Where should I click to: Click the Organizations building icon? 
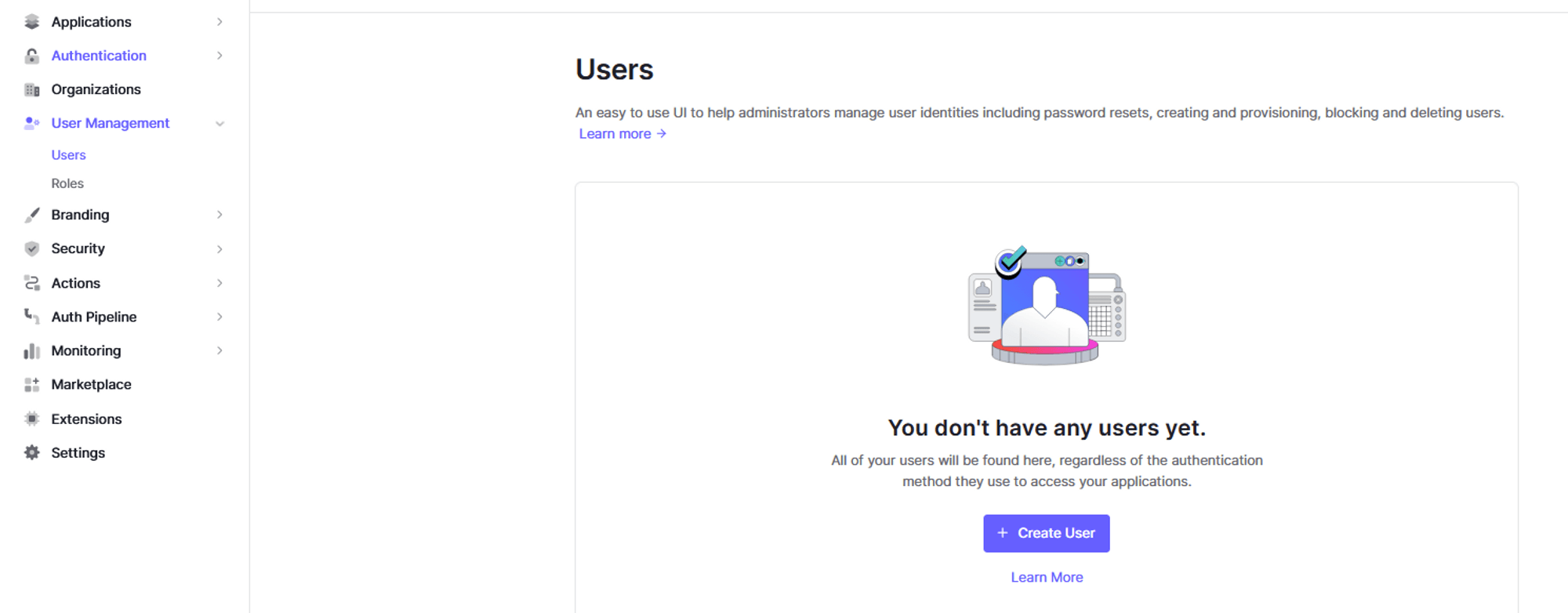31,89
